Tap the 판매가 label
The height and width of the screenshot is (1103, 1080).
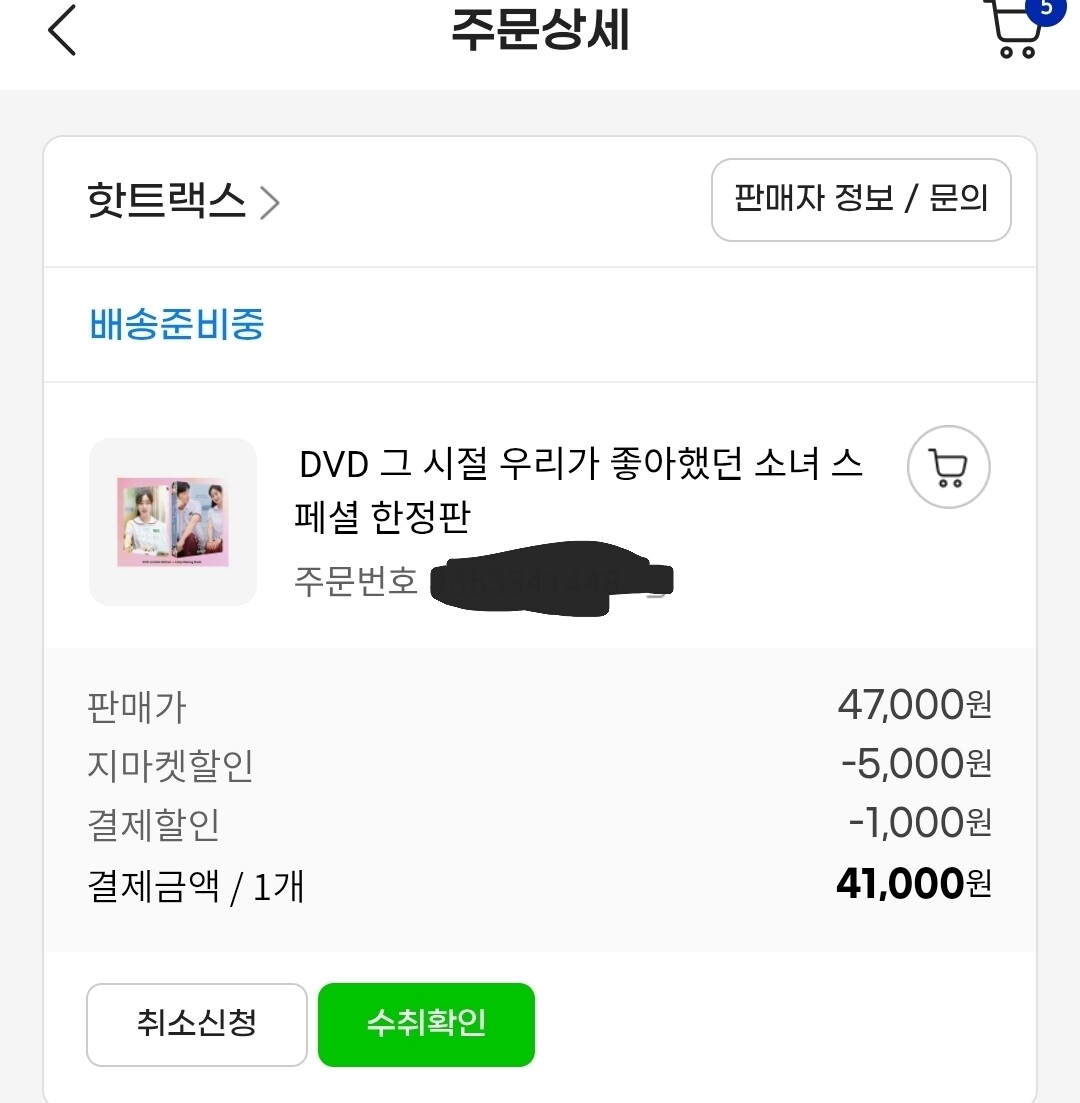pos(137,708)
